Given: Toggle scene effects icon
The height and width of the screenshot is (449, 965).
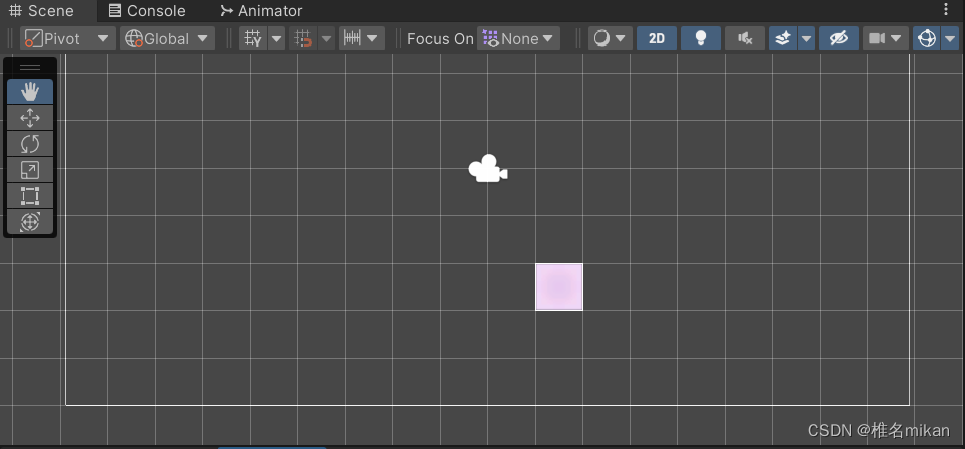Looking at the screenshot, I should [783, 38].
